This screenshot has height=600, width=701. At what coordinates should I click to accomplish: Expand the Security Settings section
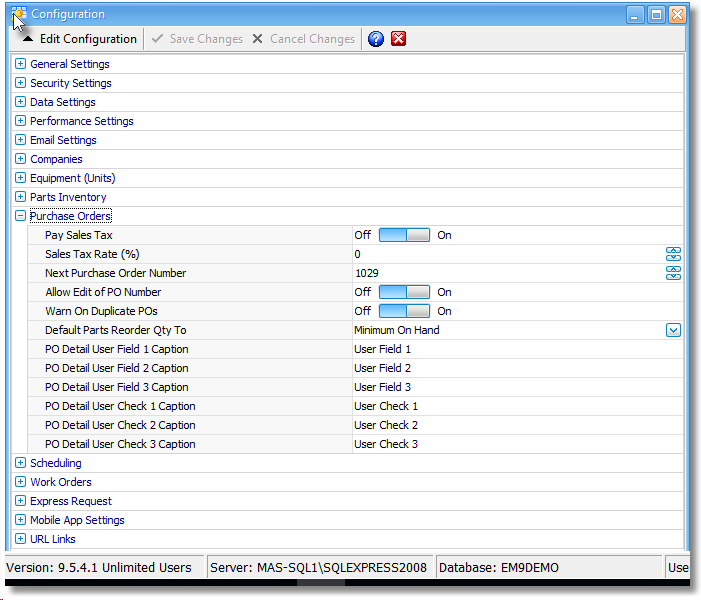[x=20, y=83]
